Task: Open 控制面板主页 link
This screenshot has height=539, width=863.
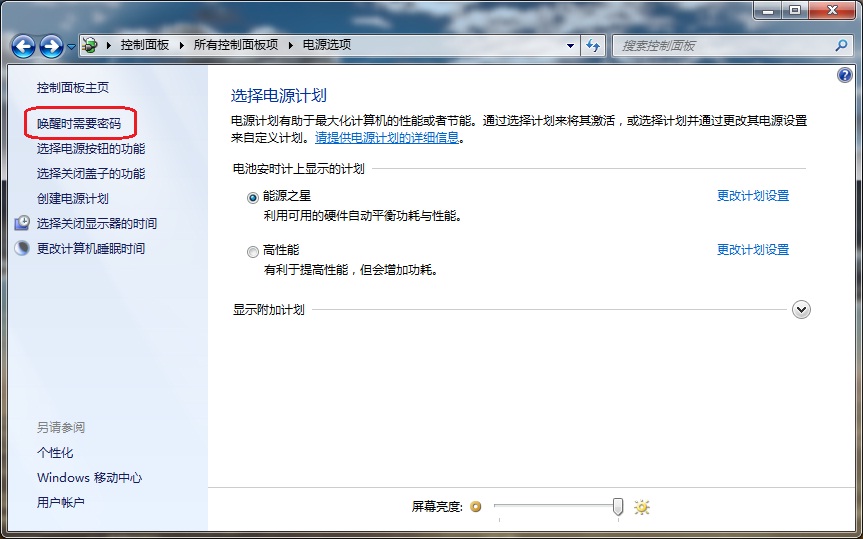Action: point(73,88)
